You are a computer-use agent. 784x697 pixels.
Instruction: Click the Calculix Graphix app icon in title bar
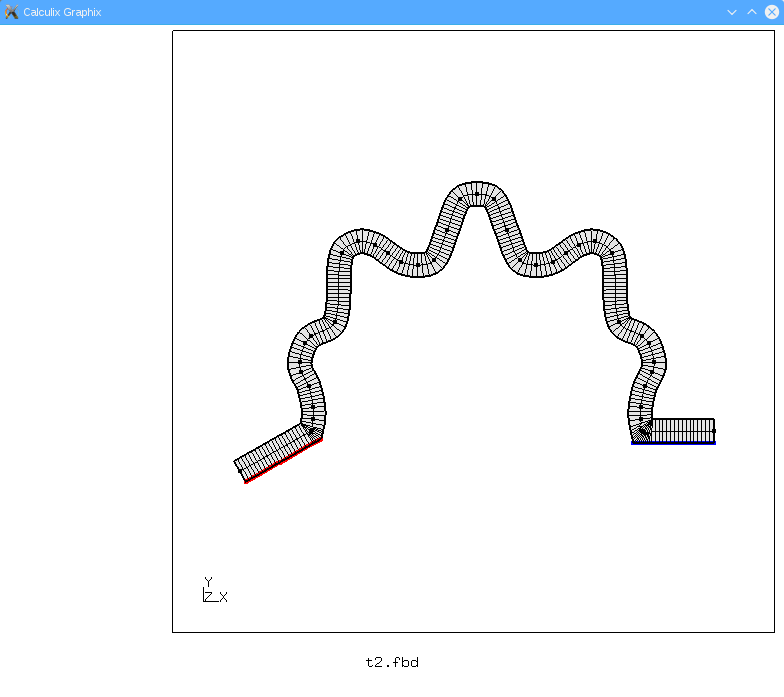[11, 12]
